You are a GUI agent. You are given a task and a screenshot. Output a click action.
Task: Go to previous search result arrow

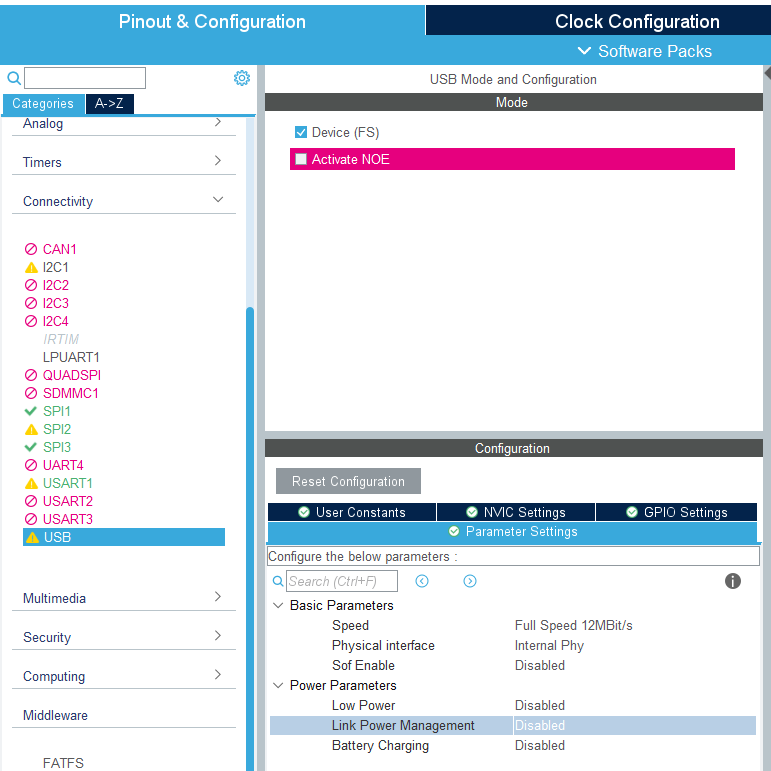421,581
